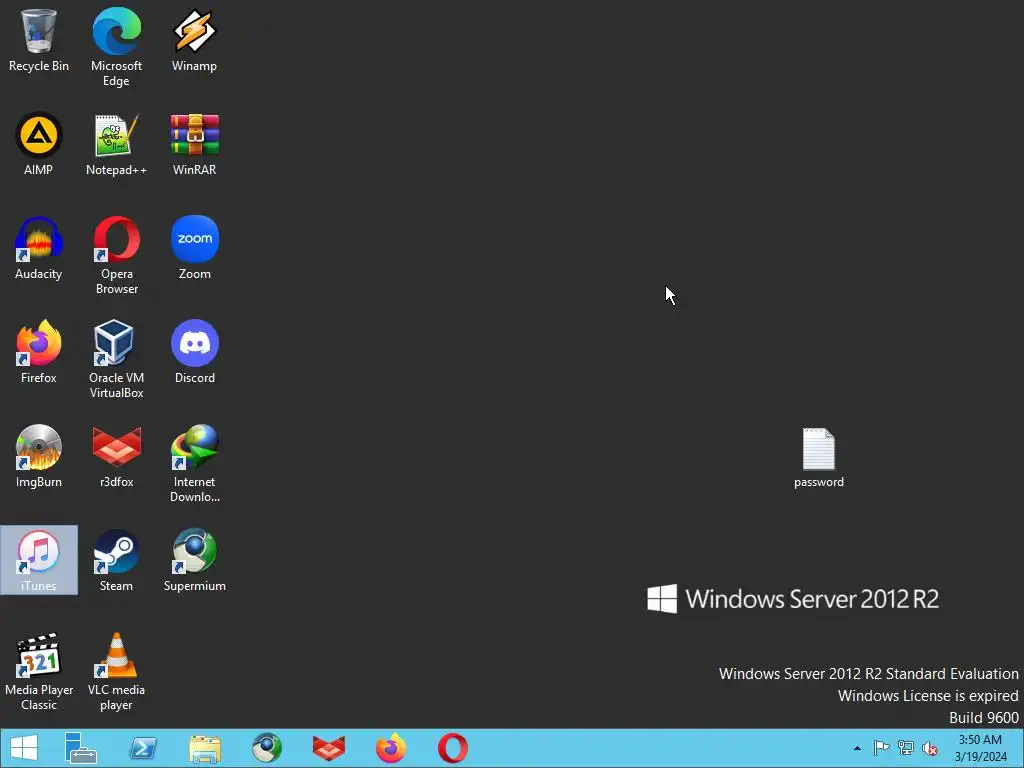Select the Internet Download Manager shortcut
The height and width of the screenshot is (768, 1024).
(x=195, y=463)
